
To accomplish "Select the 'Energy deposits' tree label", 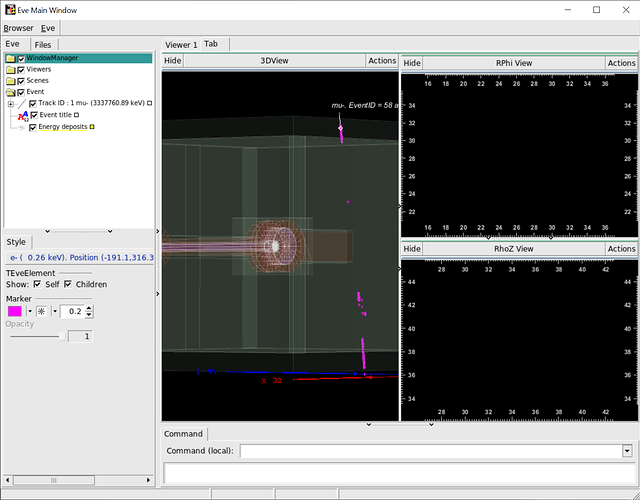I will [63, 127].
